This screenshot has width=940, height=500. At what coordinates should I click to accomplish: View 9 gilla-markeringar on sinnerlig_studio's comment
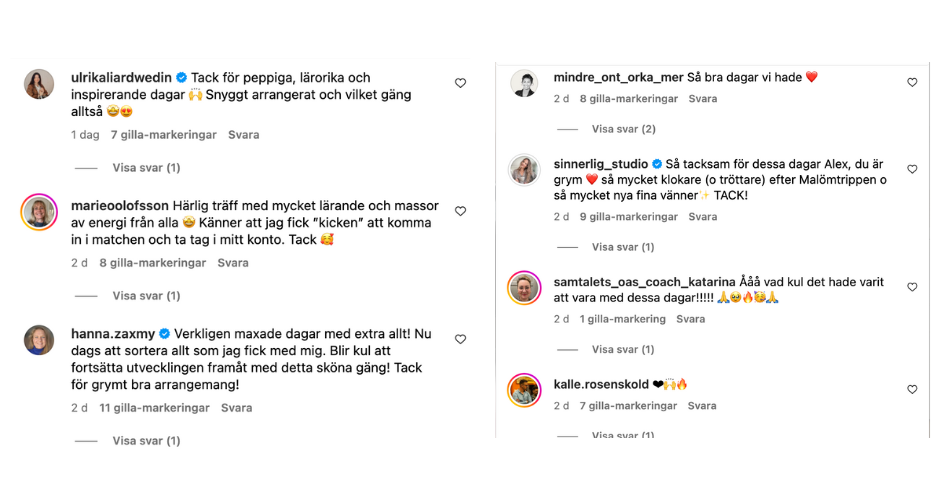pos(626,217)
